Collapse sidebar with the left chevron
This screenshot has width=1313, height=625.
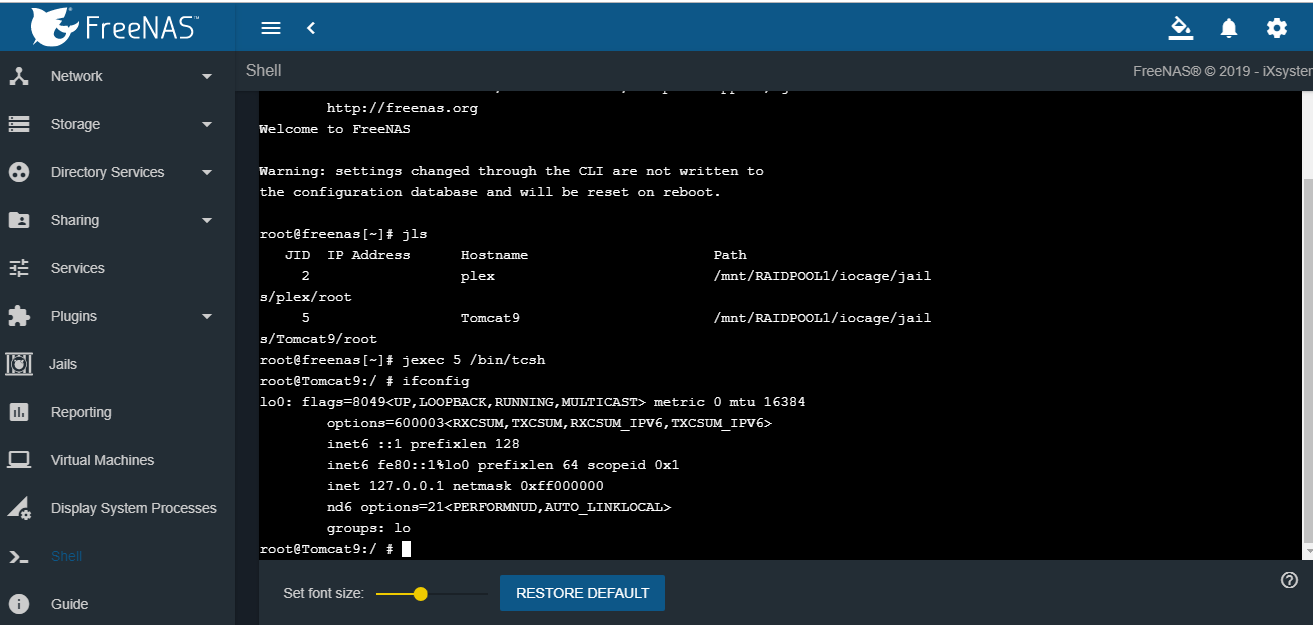coord(311,28)
